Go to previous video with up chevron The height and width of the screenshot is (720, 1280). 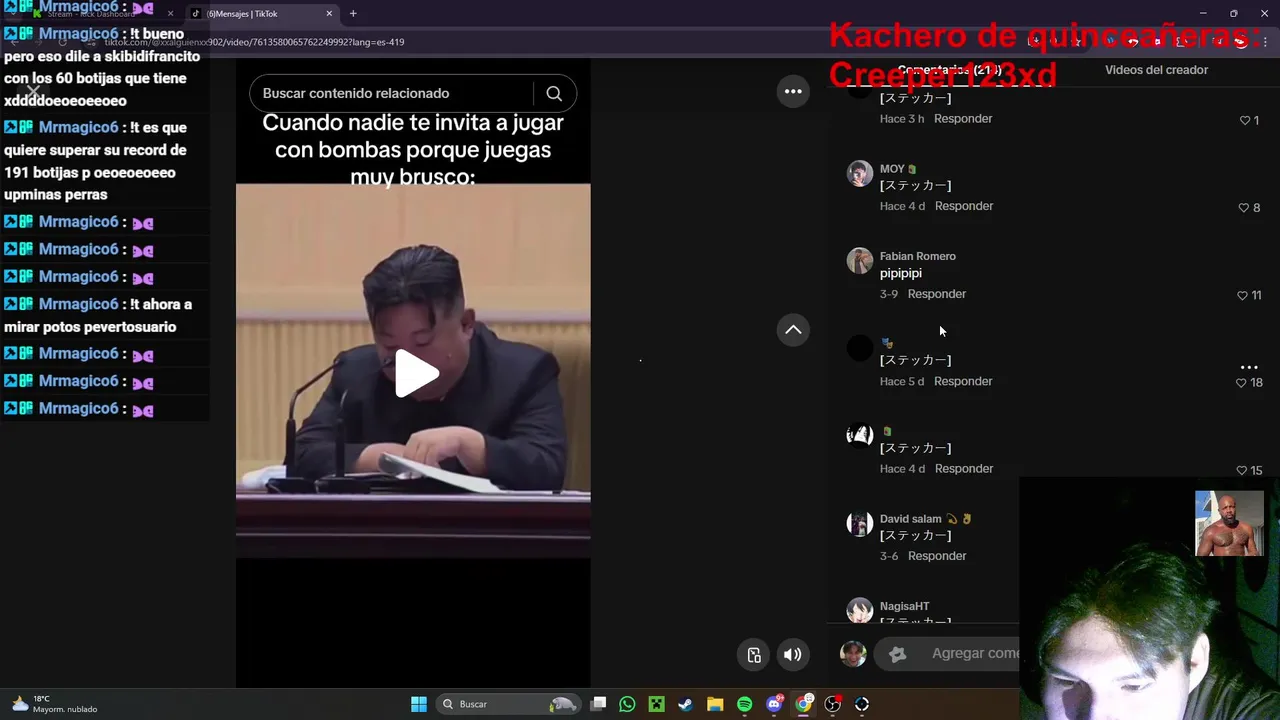(x=793, y=330)
